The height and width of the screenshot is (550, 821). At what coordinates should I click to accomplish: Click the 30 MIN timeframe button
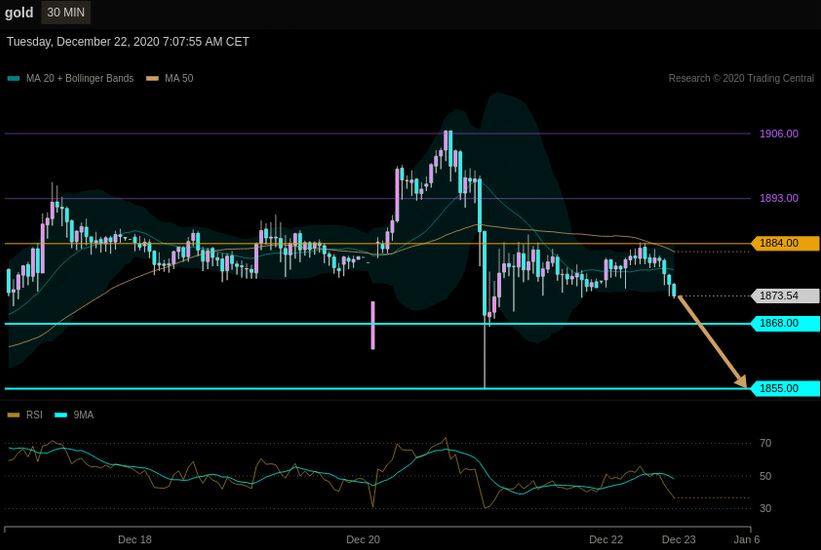(65, 12)
